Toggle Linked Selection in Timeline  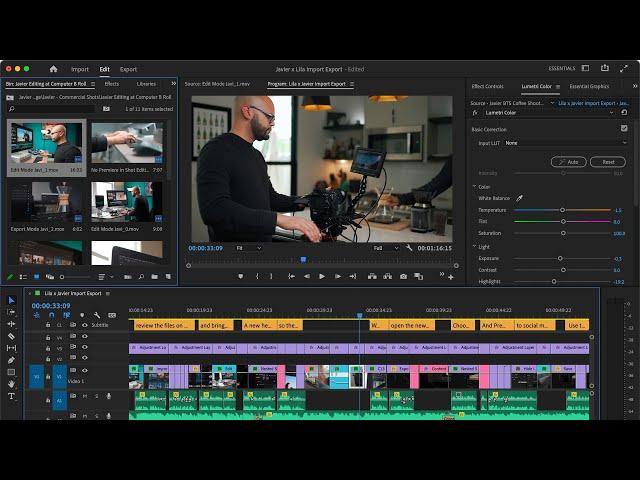click(67, 315)
